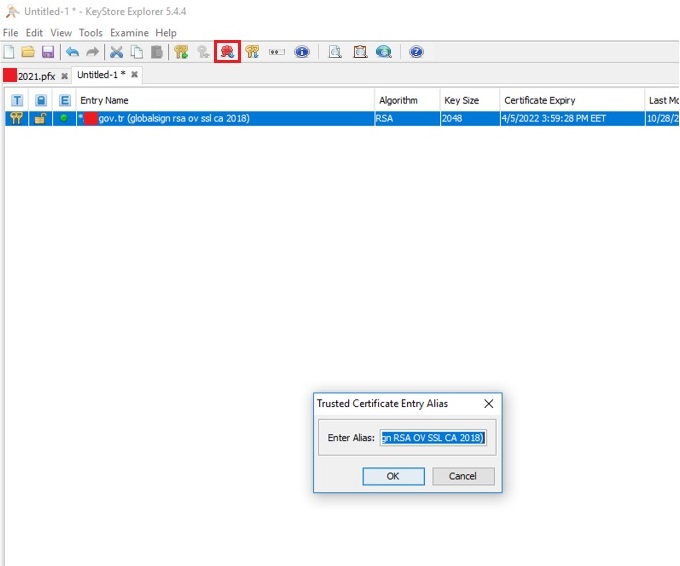
Task: Click the Generate Key Pair icon
Action: pos(181,52)
